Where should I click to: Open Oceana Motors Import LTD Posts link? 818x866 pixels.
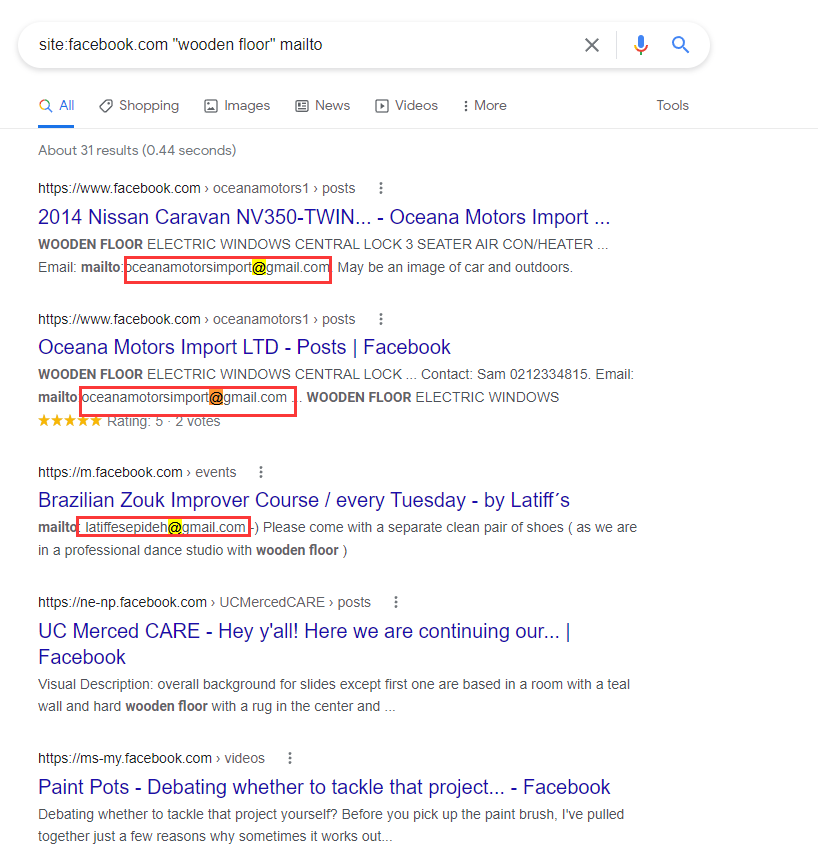coord(244,347)
